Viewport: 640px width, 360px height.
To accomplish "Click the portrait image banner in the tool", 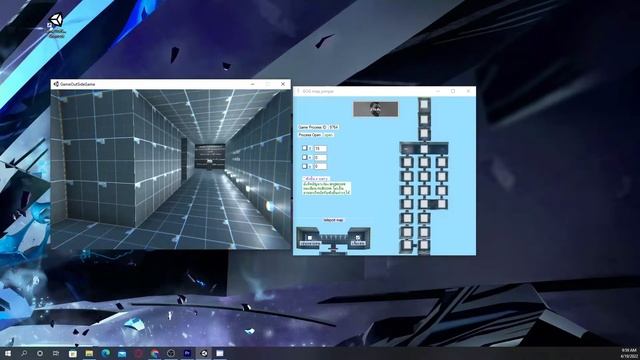I will (376, 109).
